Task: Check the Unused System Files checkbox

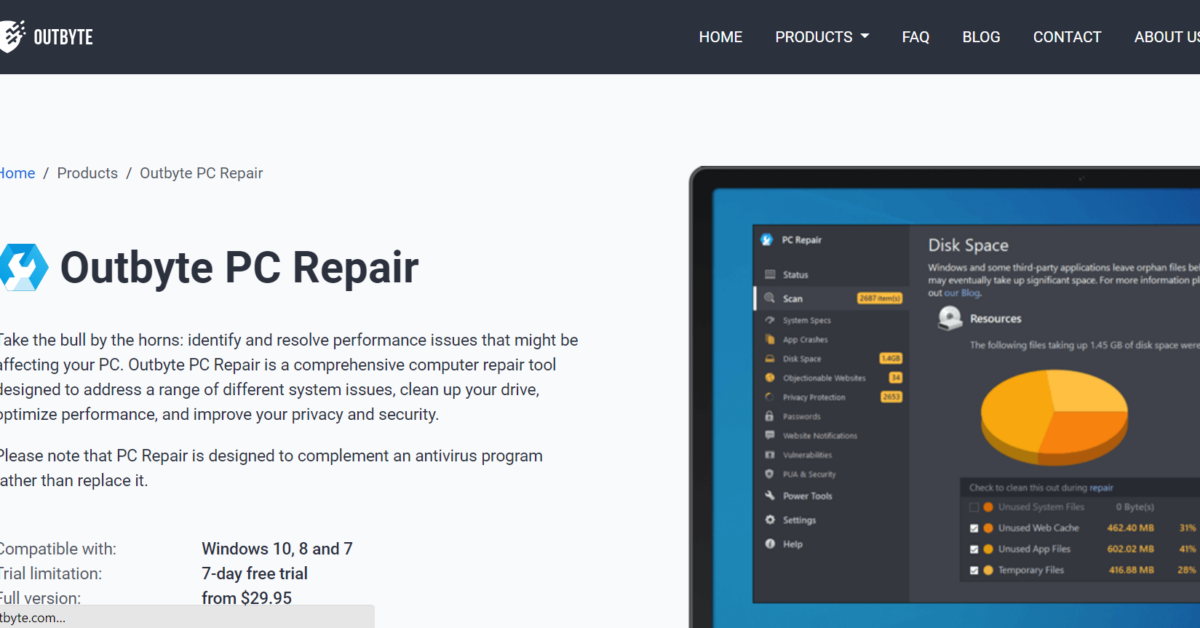Action: [x=974, y=507]
